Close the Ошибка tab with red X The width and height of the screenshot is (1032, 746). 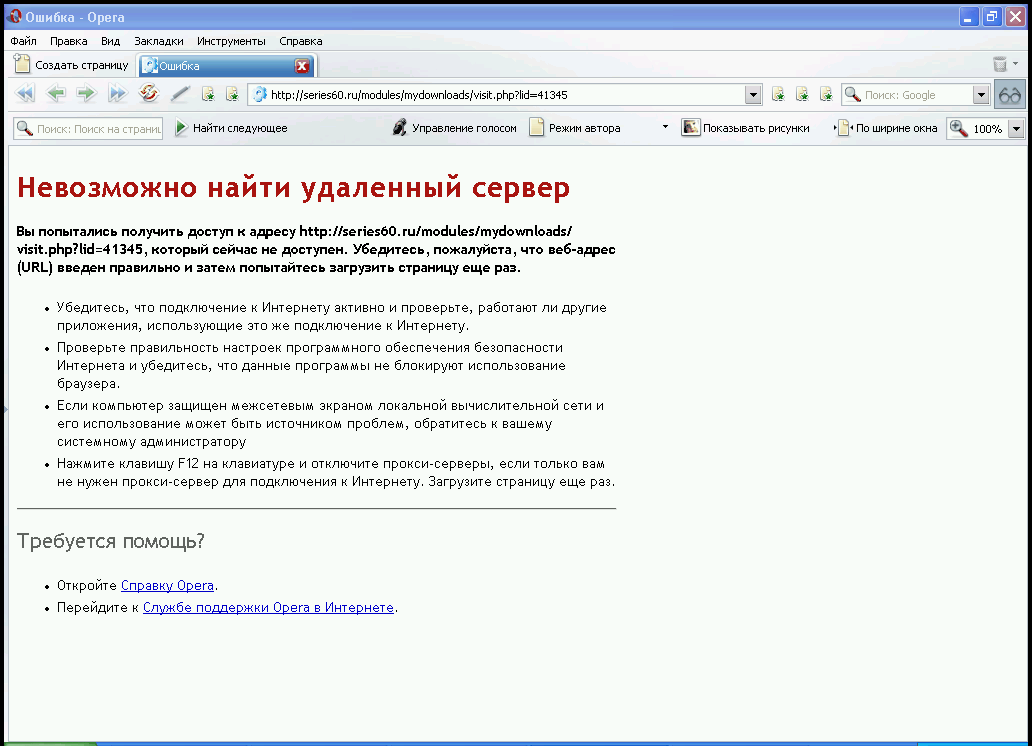pyautogui.click(x=302, y=66)
